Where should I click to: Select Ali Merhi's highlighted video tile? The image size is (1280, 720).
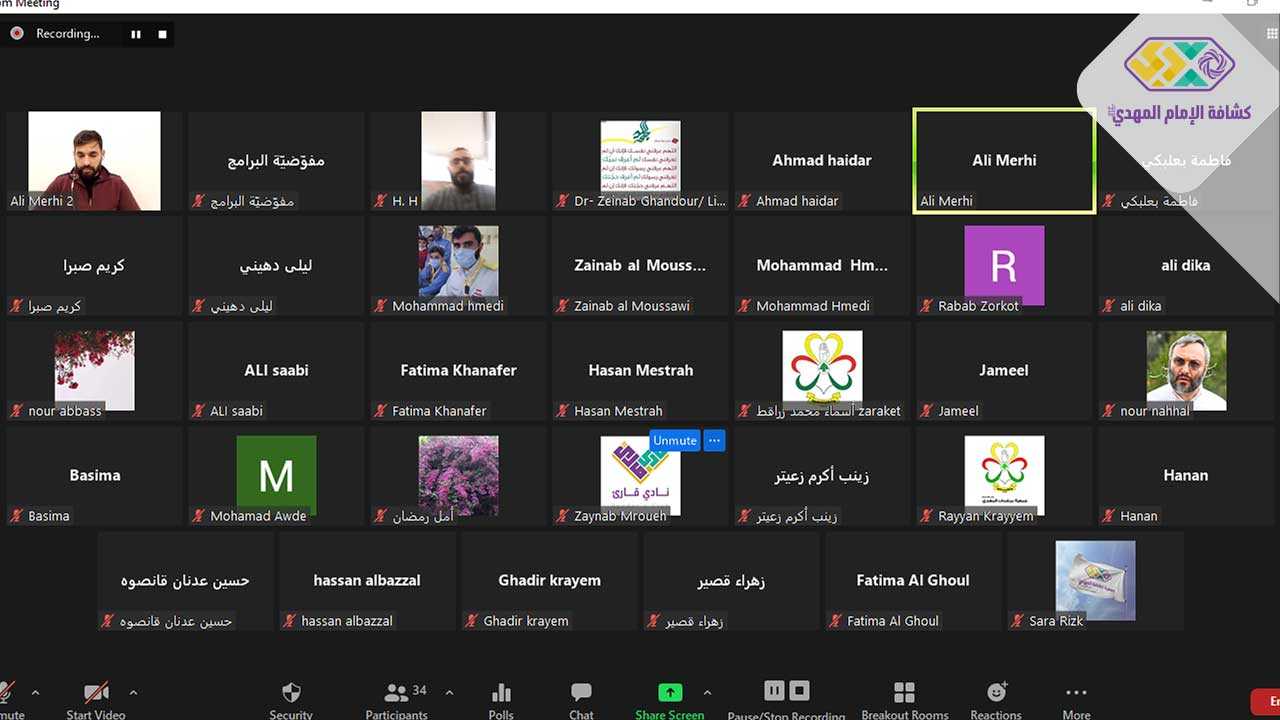pyautogui.click(x=1004, y=161)
